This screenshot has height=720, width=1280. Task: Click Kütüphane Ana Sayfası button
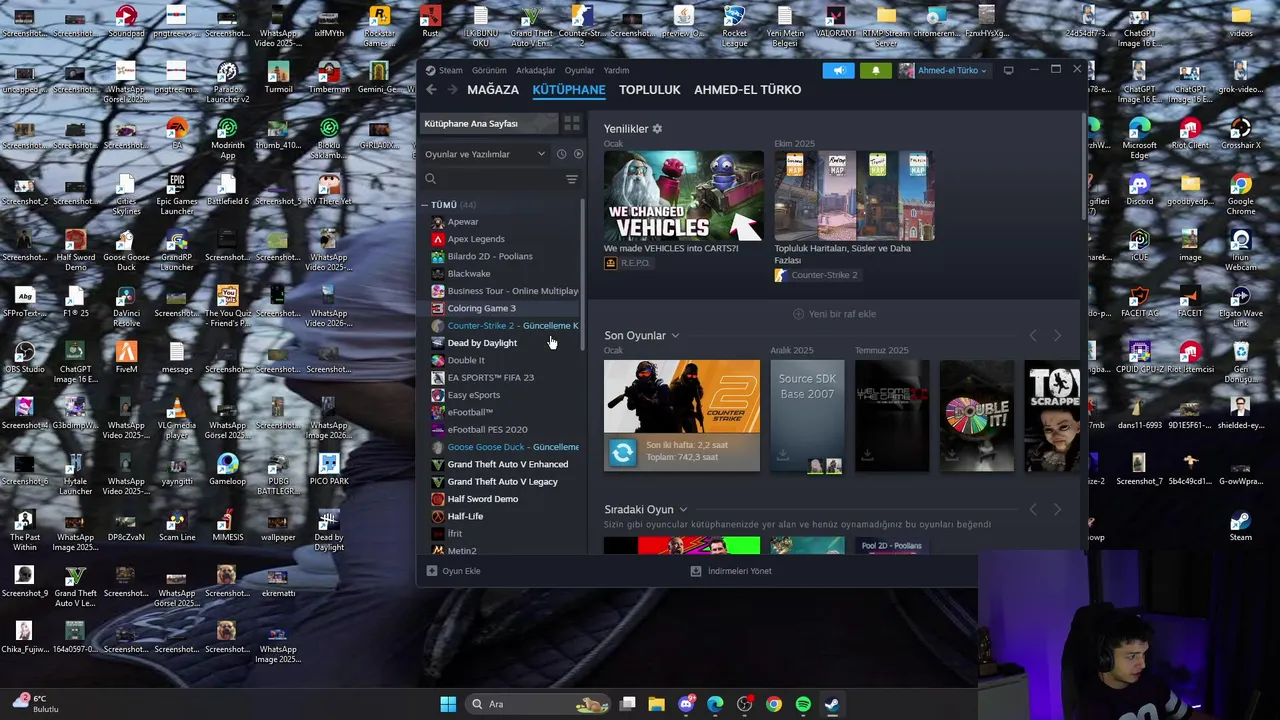coord(489,123)
